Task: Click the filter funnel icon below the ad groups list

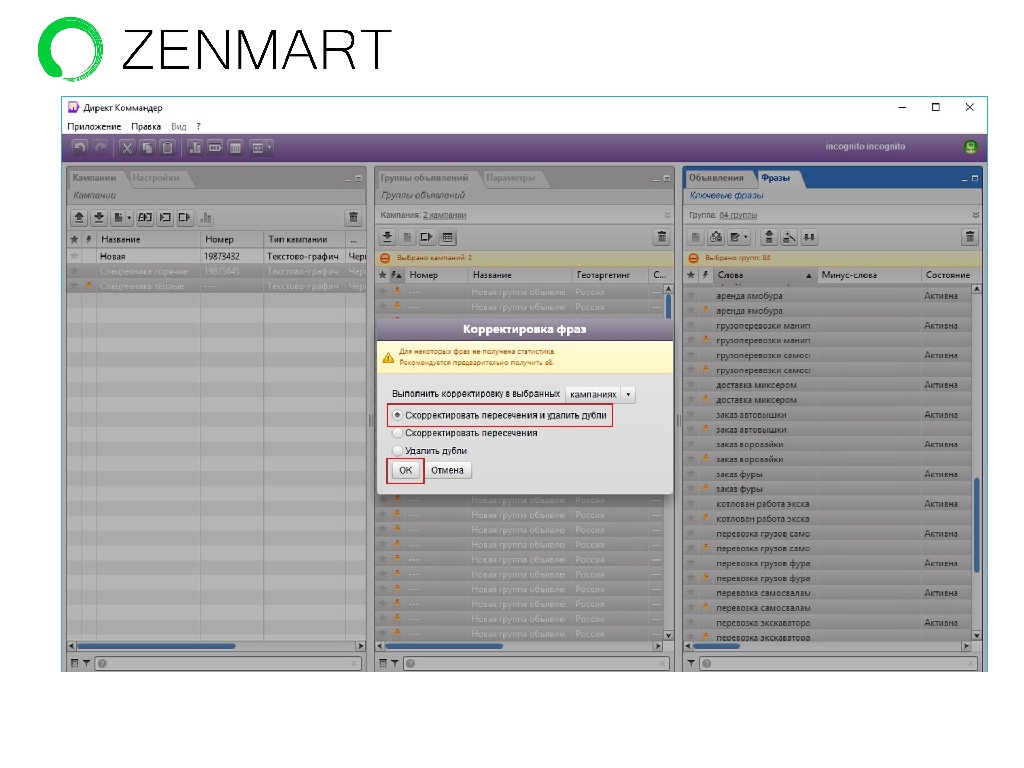Action: coord(394,664)
